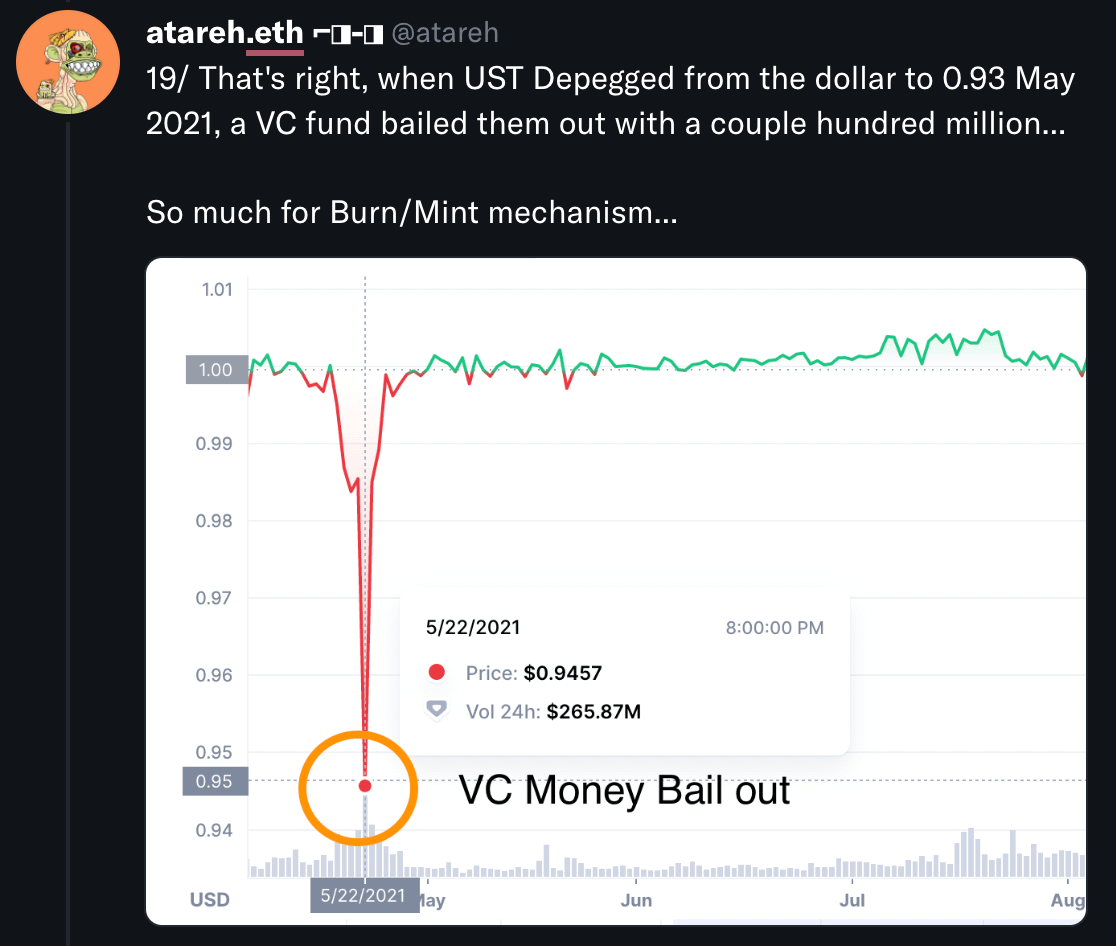Select the 5/22/2021 date marker on the x-axis

point(365,895)
